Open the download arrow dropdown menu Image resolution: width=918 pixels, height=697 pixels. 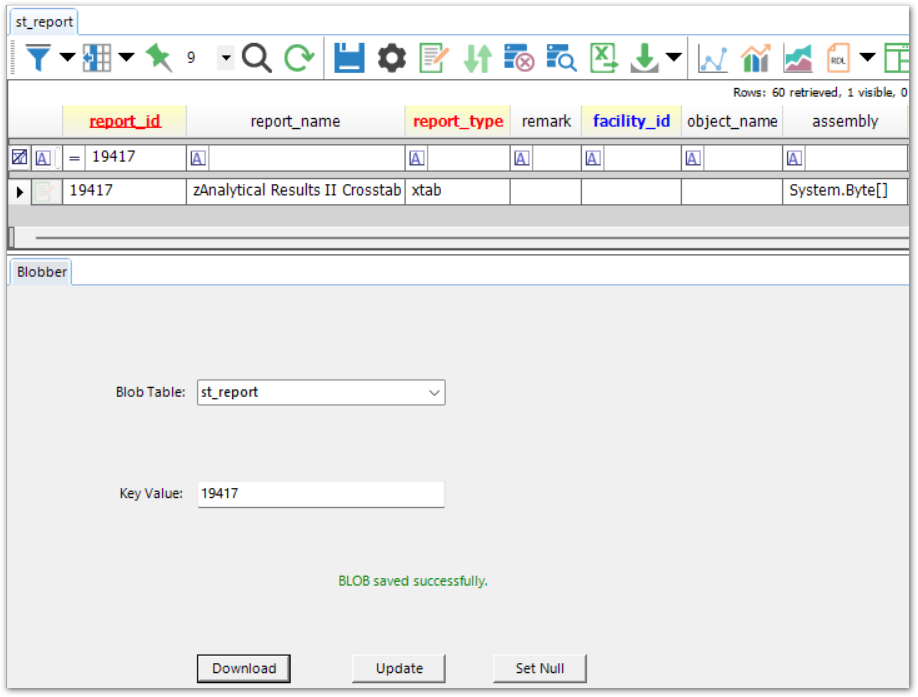point(673,58)
